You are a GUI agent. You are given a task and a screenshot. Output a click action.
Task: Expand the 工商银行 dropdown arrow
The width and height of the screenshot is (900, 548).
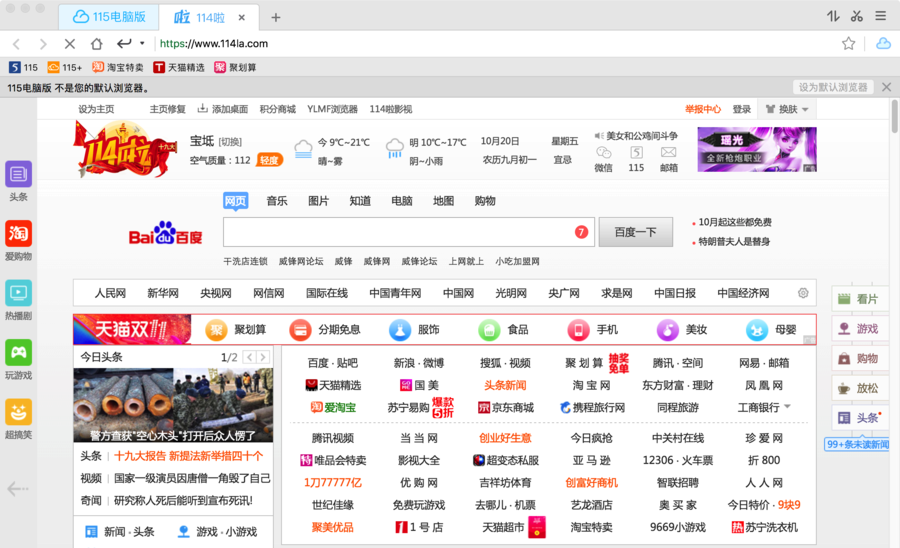click(x=788, y=406)
